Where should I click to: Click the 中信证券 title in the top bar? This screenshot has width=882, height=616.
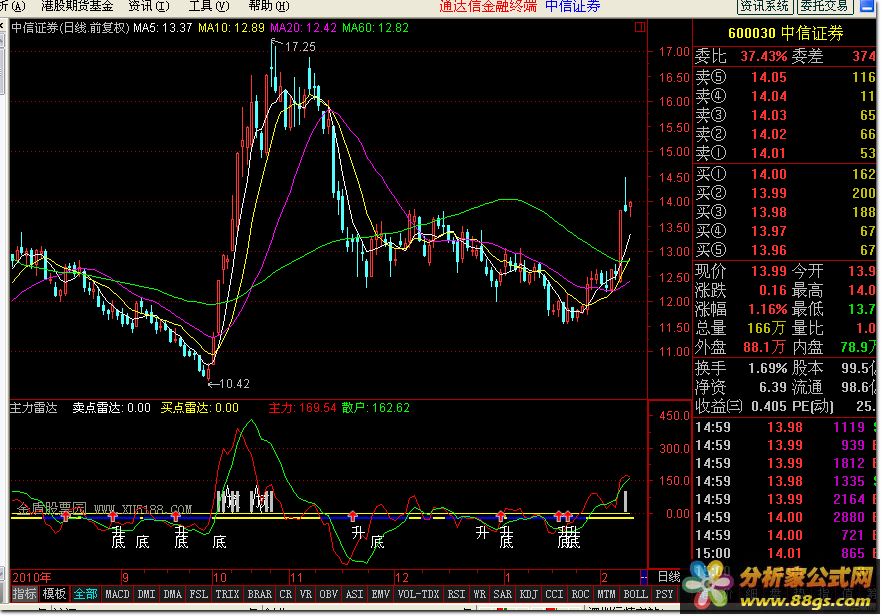coord(573,6)
